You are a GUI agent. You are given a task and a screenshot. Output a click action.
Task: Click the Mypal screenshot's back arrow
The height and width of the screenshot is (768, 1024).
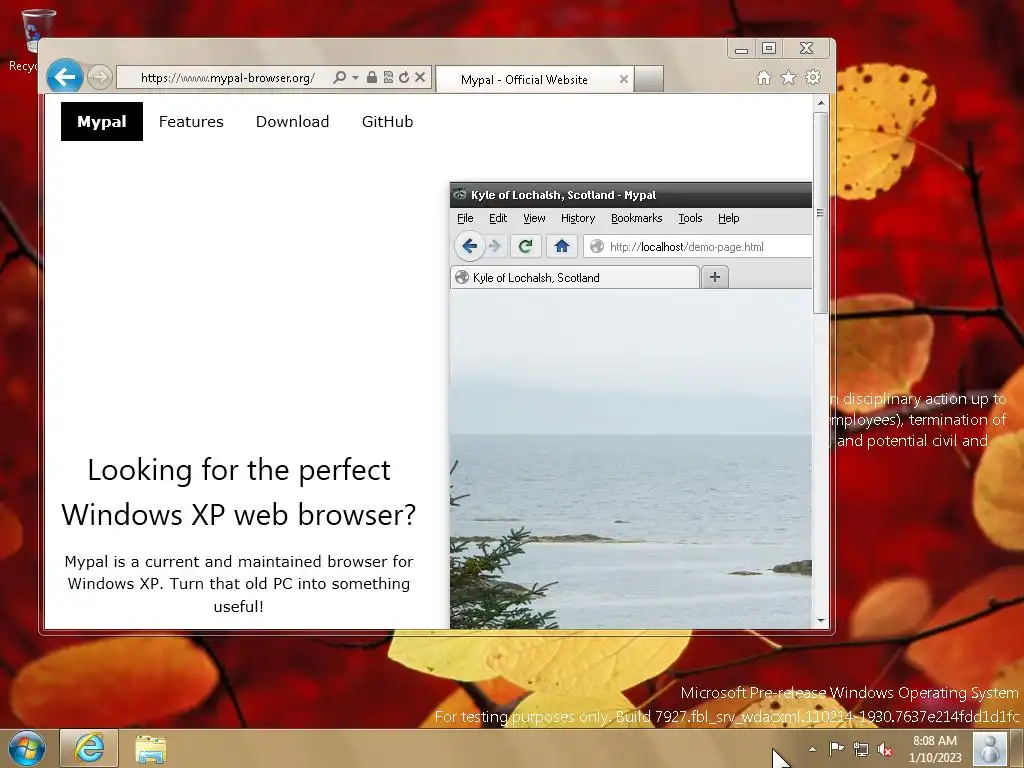click(x=470, y=246)
